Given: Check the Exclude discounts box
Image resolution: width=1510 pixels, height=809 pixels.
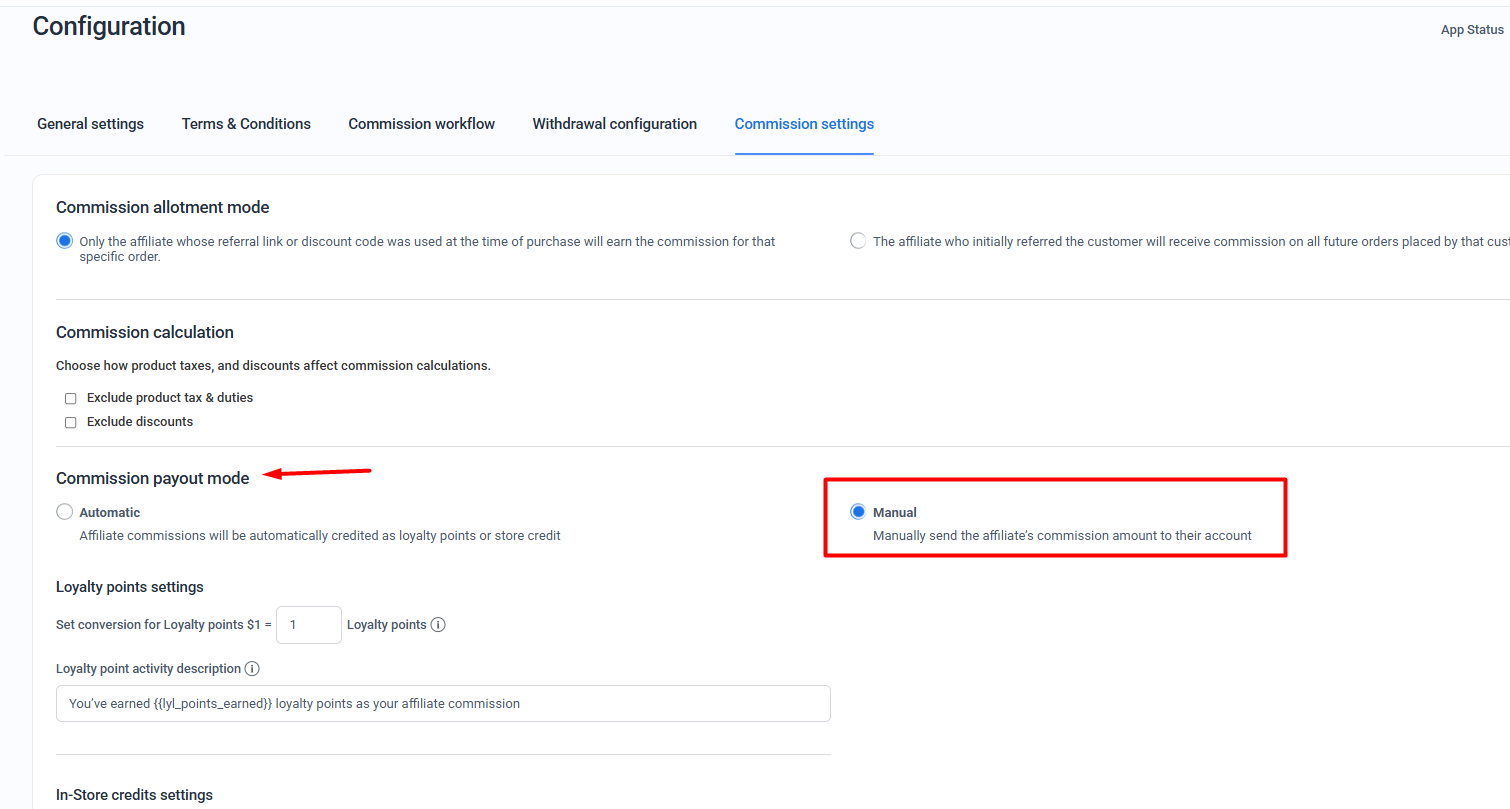Looking at the screenshot, I should [x=71, y=422].
